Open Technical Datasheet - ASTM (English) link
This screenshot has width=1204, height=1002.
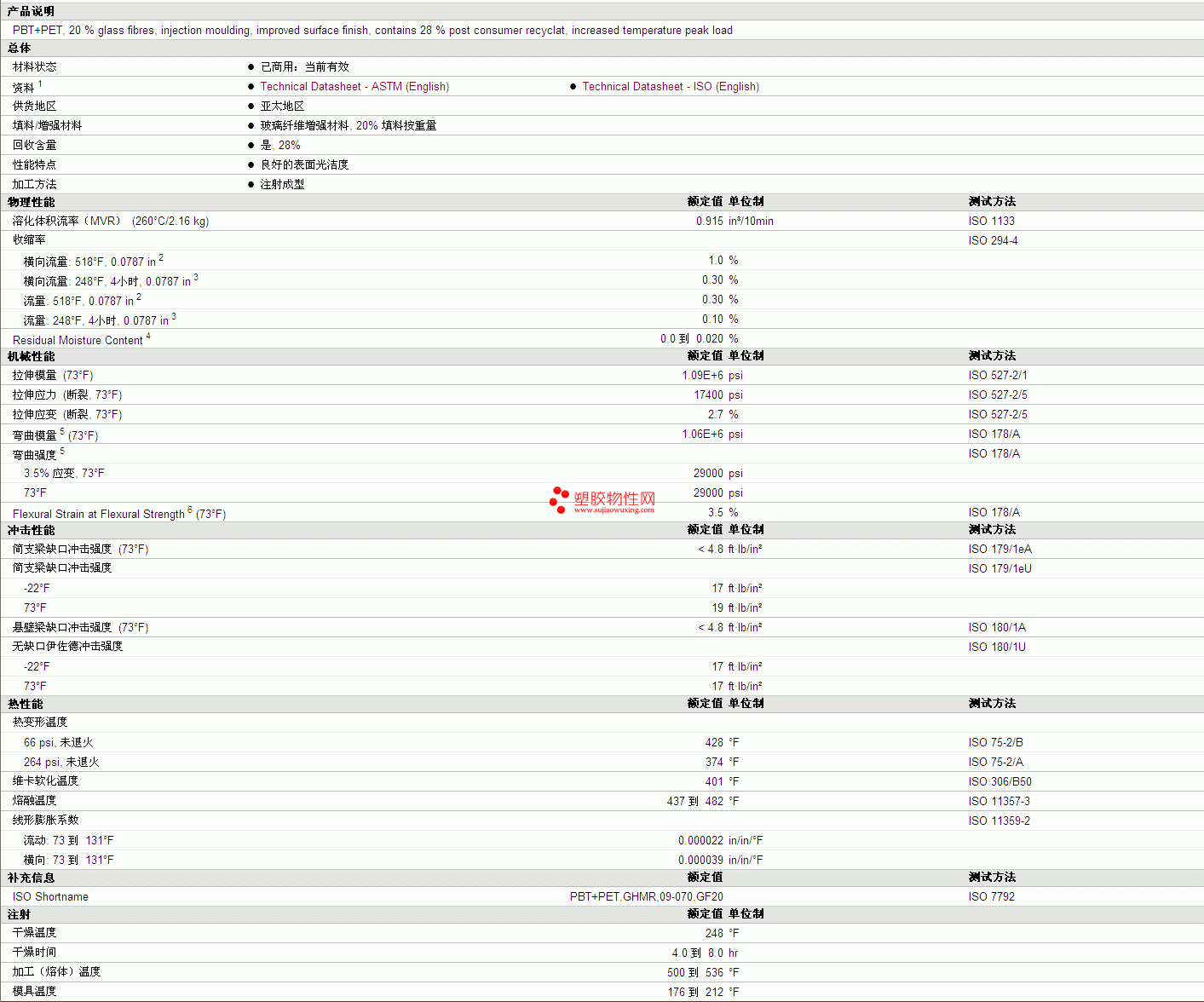354,87
